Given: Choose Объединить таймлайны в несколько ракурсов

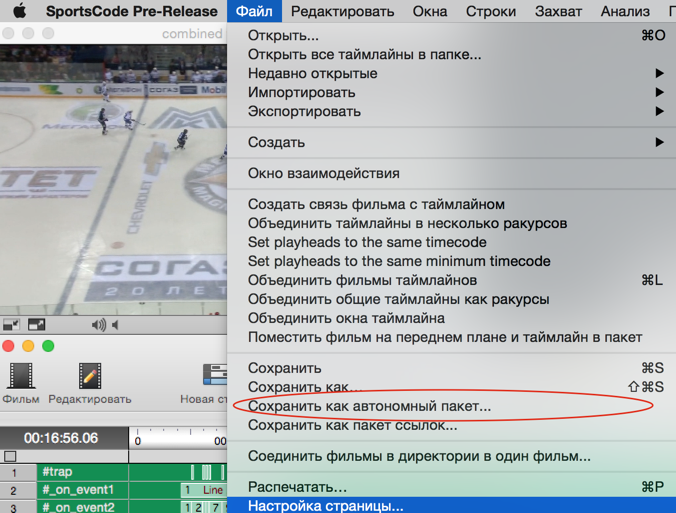Looking at the screenshot, I should (451, 223).
